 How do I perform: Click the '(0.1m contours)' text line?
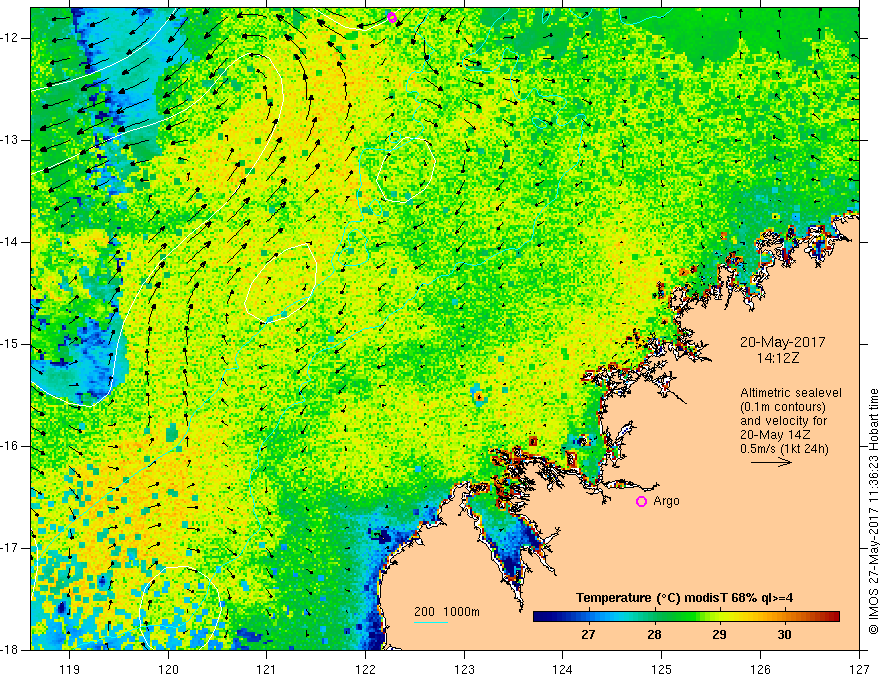[x=783, y=407]
